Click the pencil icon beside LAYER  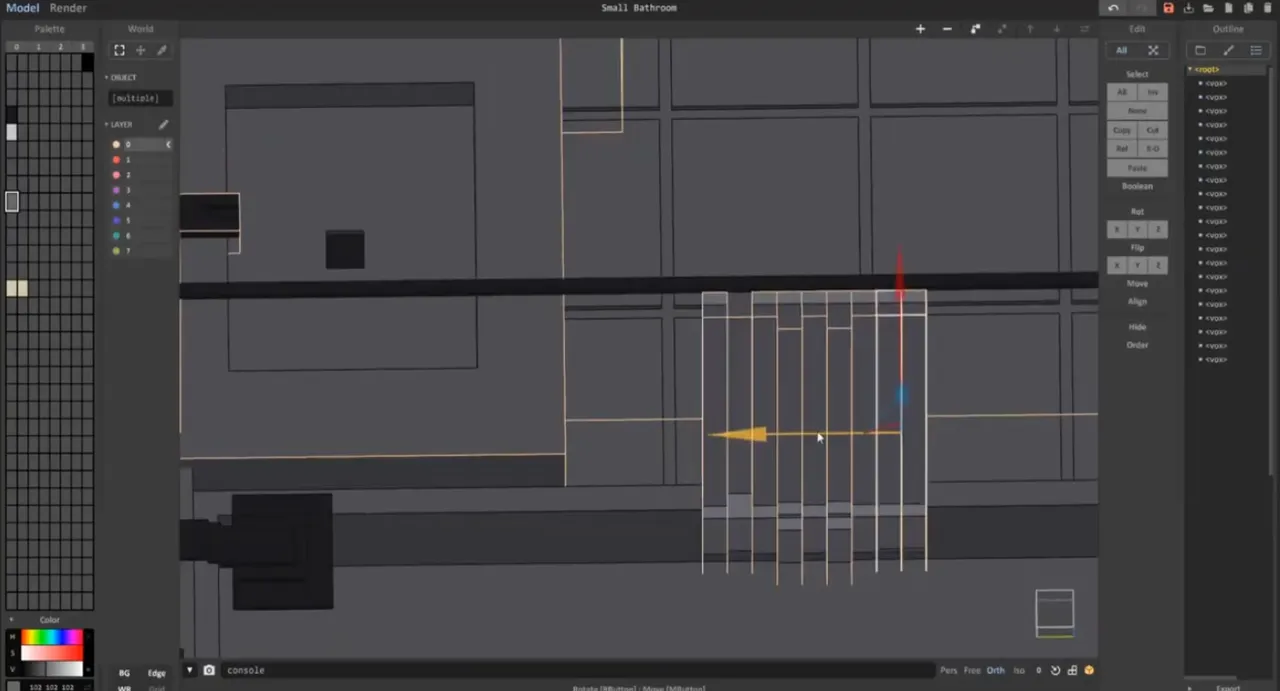pos(163,125)
